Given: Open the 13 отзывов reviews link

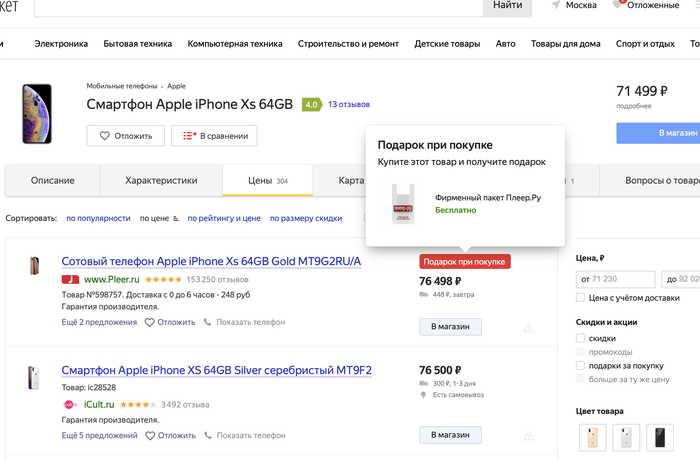Looking at the screenshot, I should [349, 104].
